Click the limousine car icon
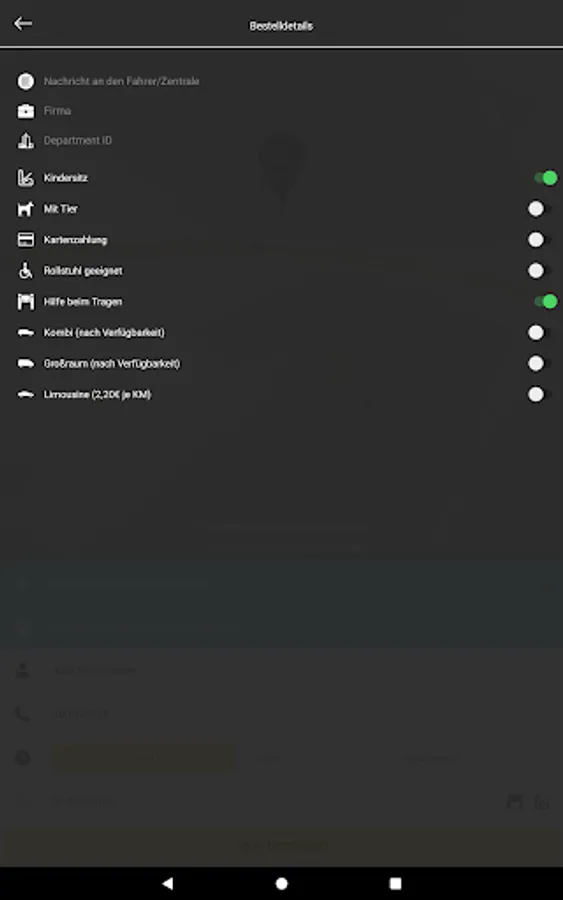This screenshot has height=900, width=563. 25,394
